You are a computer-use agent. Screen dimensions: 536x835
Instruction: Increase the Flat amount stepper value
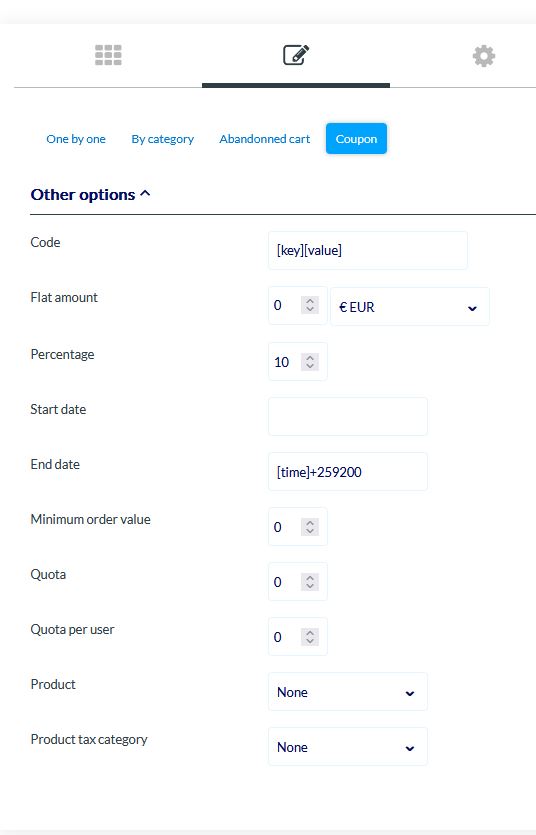(x=310, y=301)
